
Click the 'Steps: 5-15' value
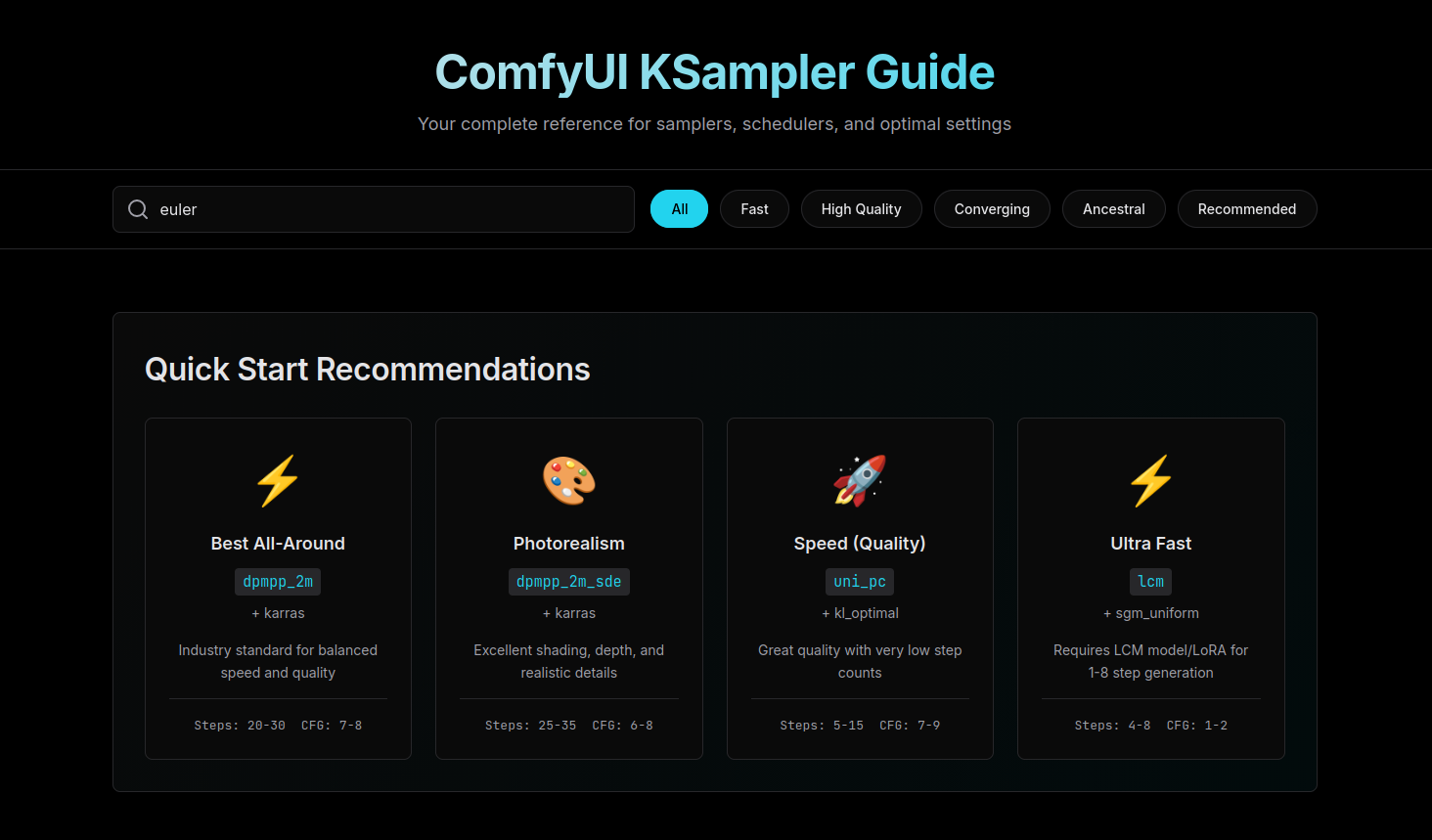coord(822,726)
